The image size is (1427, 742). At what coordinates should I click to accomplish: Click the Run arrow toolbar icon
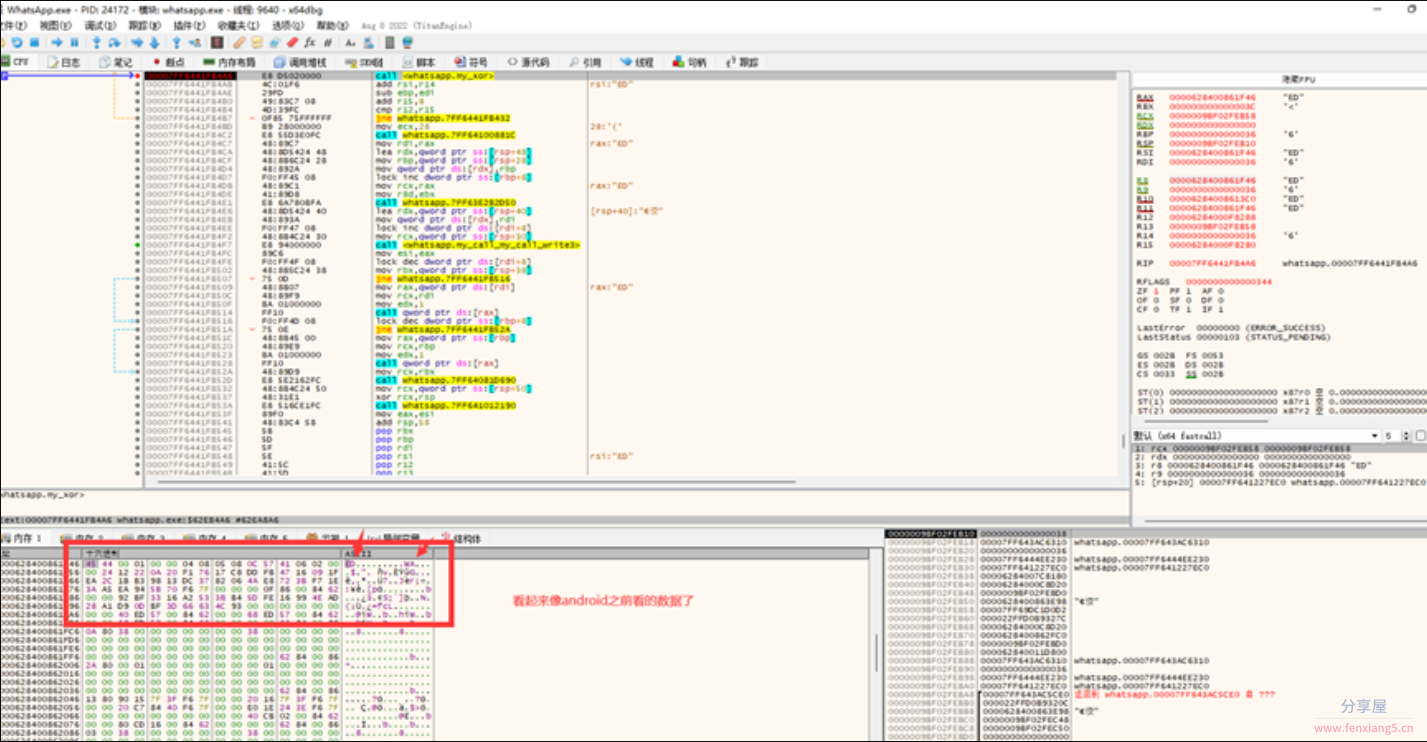click(56, 43)
